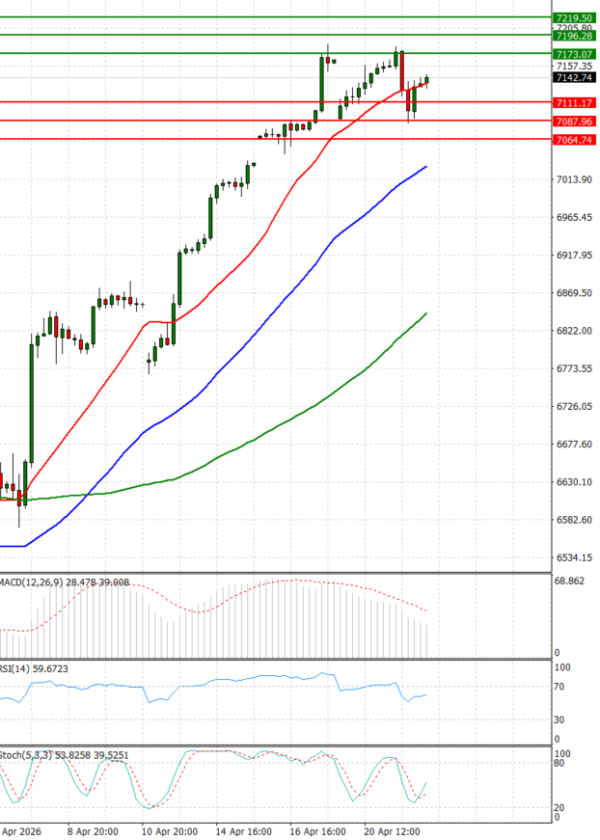Click the last candlestick on the chart
Image resolution: width=600 pixels, height=840 pixels.
[x=428, y=80]
